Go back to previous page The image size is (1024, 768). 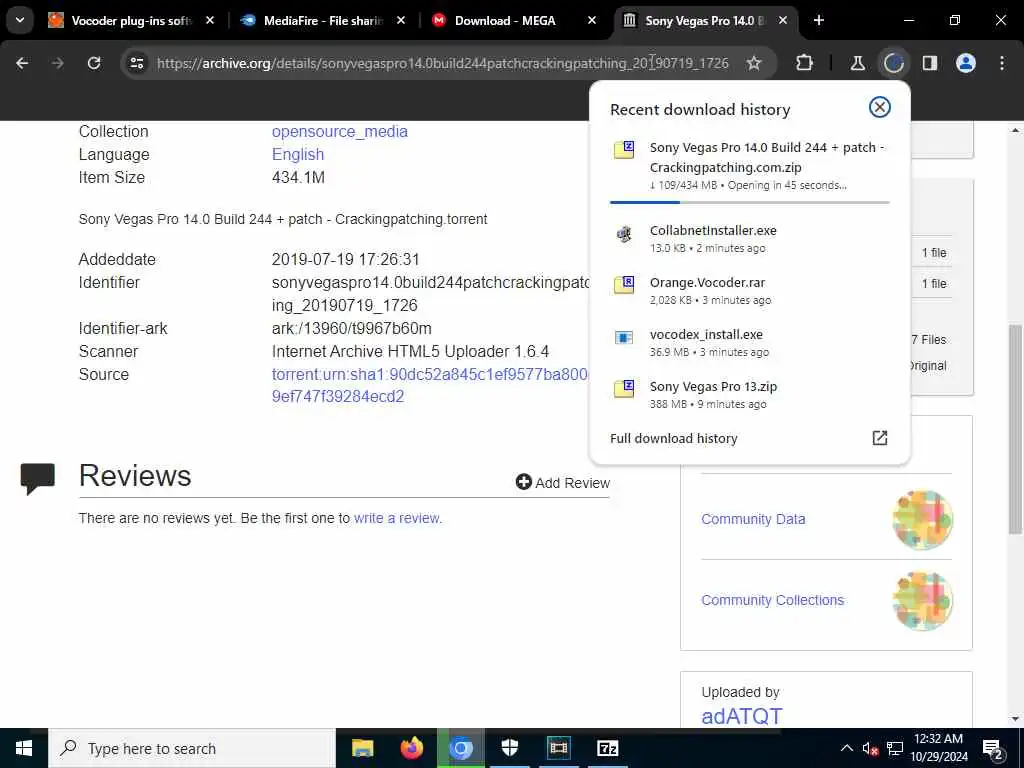(22, 63)
